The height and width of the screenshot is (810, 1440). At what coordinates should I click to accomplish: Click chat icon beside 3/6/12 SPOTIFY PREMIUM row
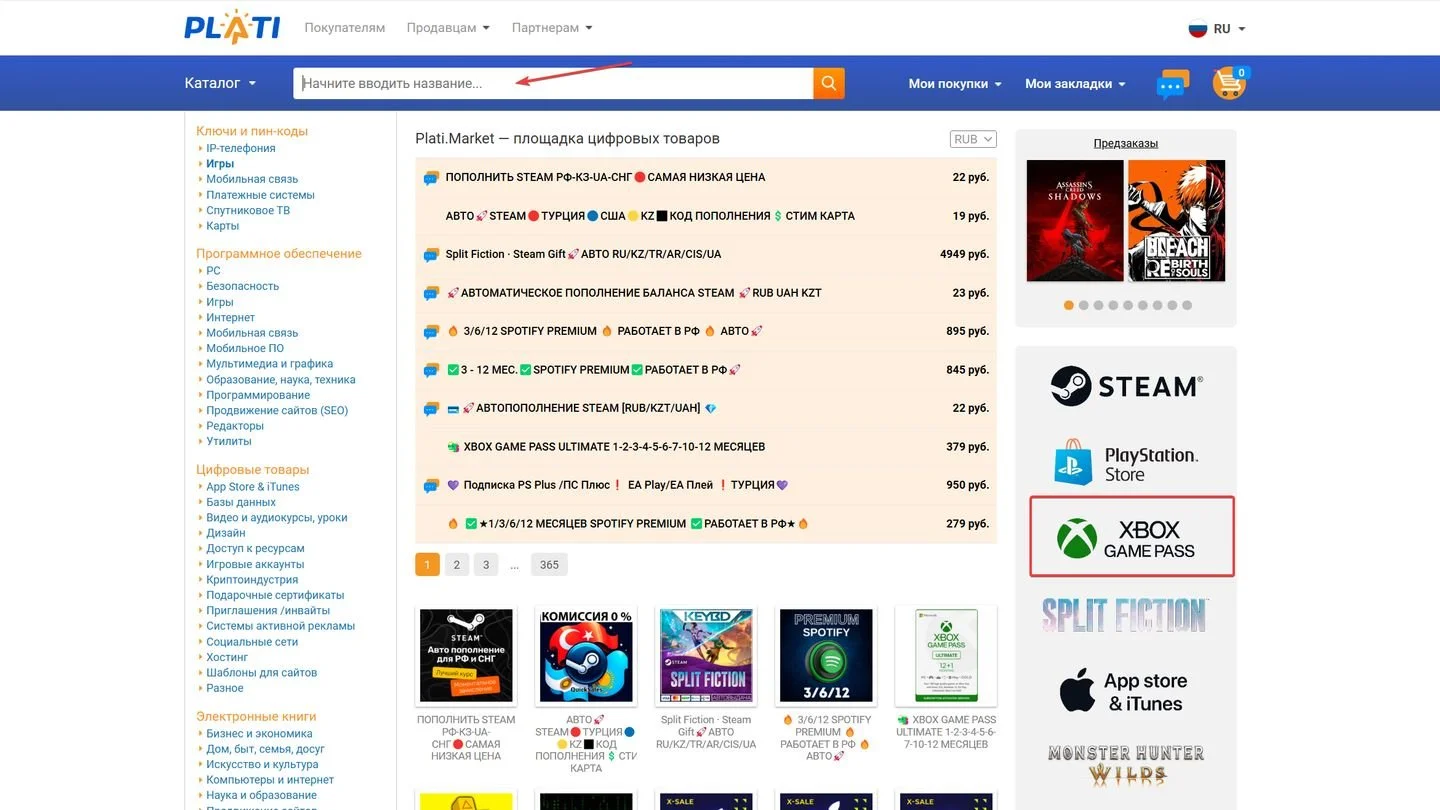tap(431, 332)
